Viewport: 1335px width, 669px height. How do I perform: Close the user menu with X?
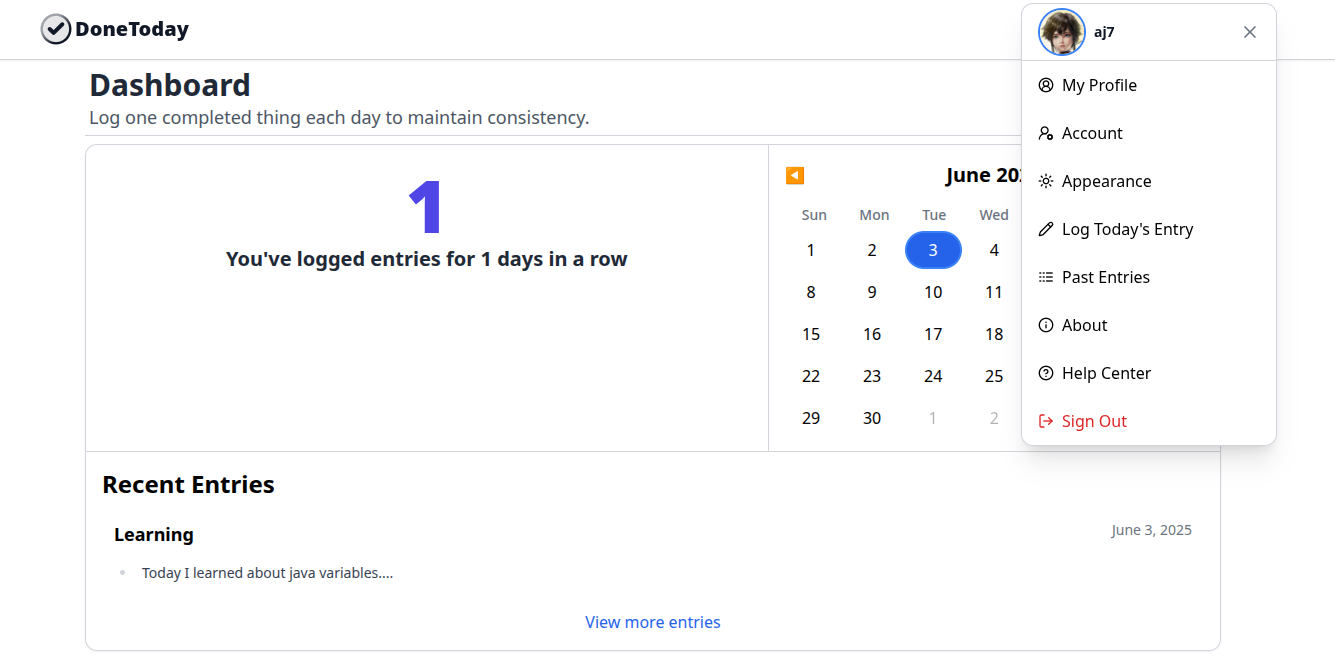pyautogui.click(x=1250, y=32)
